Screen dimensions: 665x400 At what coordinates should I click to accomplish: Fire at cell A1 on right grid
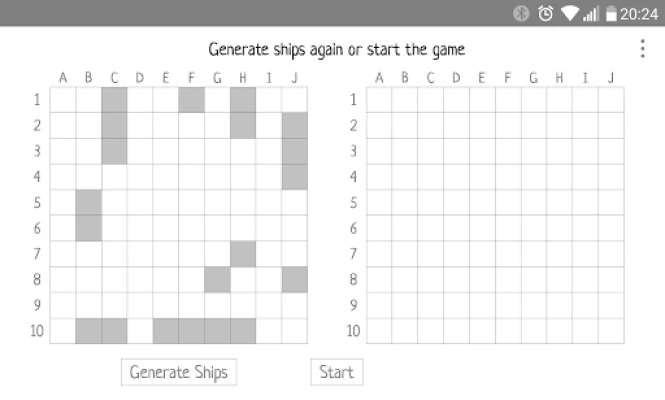[379, 100]
